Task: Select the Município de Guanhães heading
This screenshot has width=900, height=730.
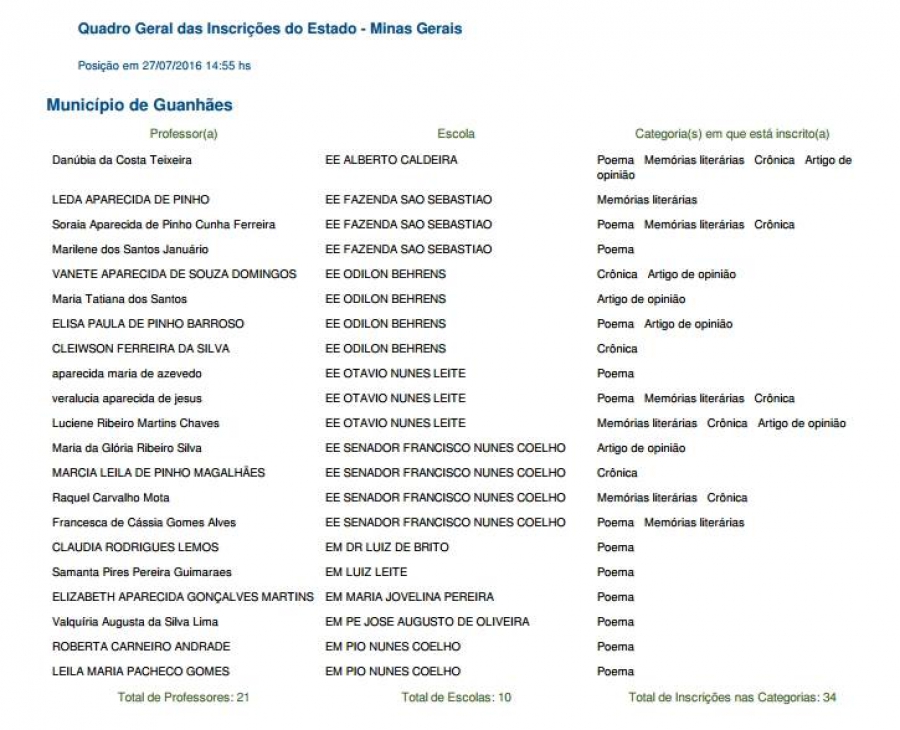Action: (x=139, y=105)
